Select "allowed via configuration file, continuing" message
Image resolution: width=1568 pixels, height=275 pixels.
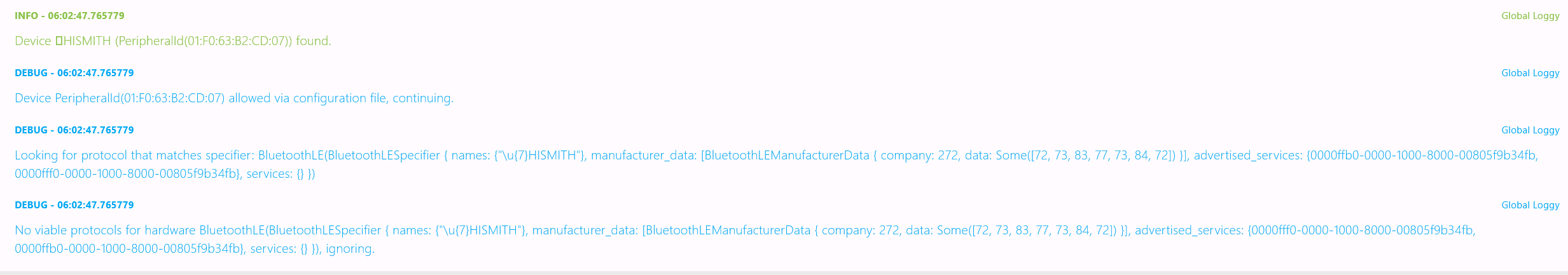click(x=341, y=98)
